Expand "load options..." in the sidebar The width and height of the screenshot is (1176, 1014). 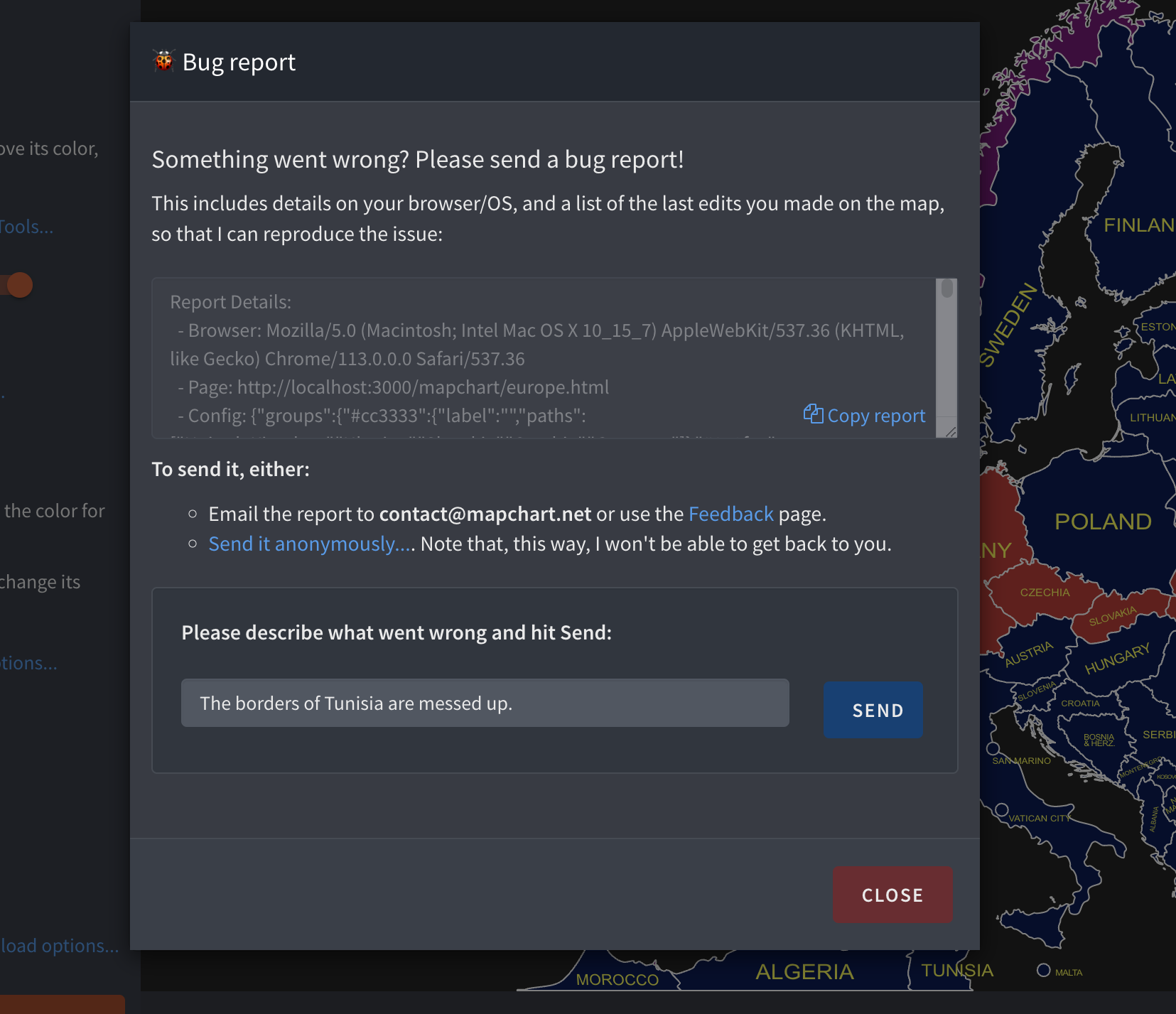pos(59,946)
